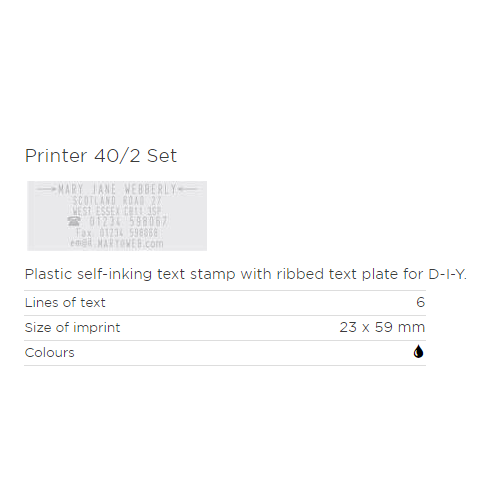502x498 pixels.
Task: Click phone number 01234 598067 in imprint
Action: point(128,221)
